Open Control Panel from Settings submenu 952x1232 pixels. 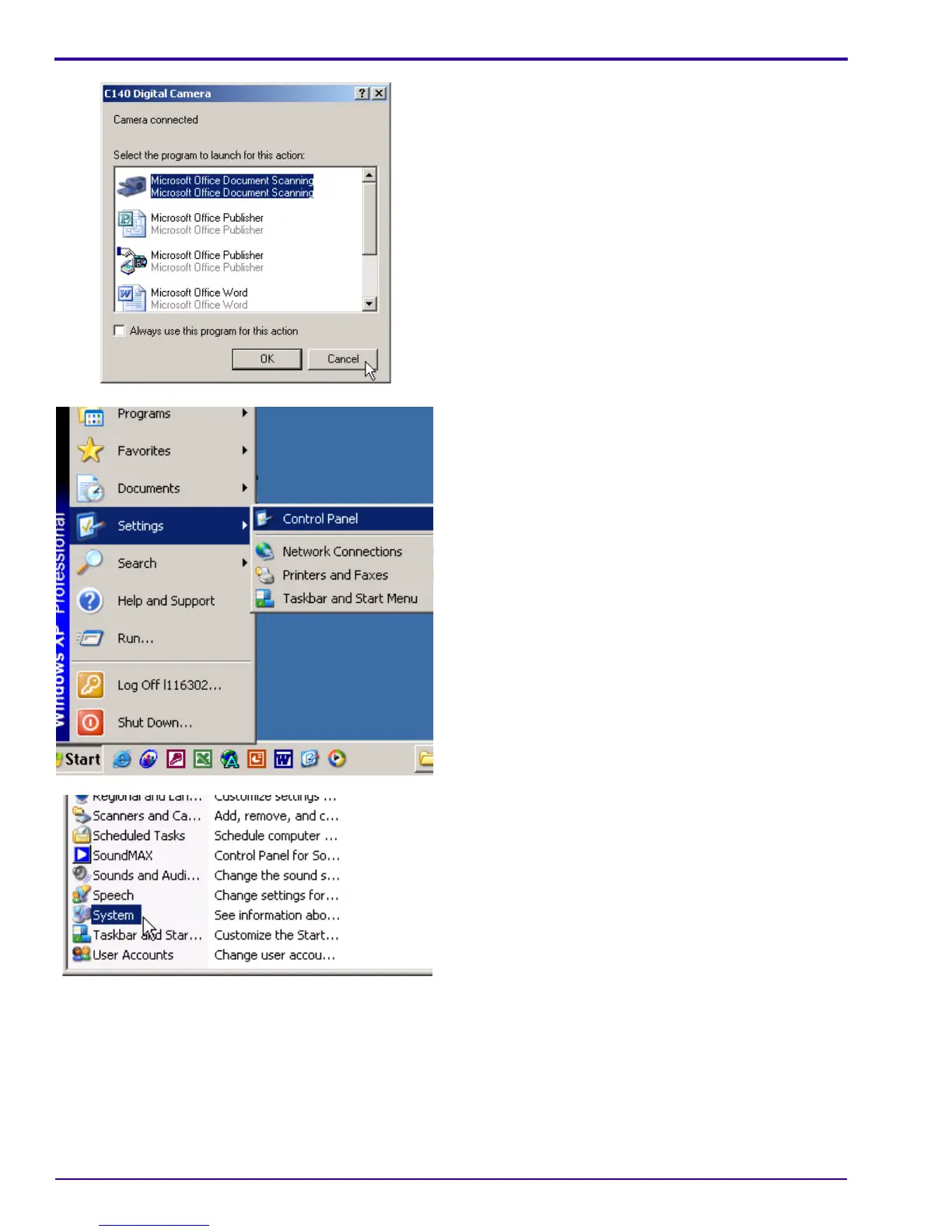(x=344, y=519)
